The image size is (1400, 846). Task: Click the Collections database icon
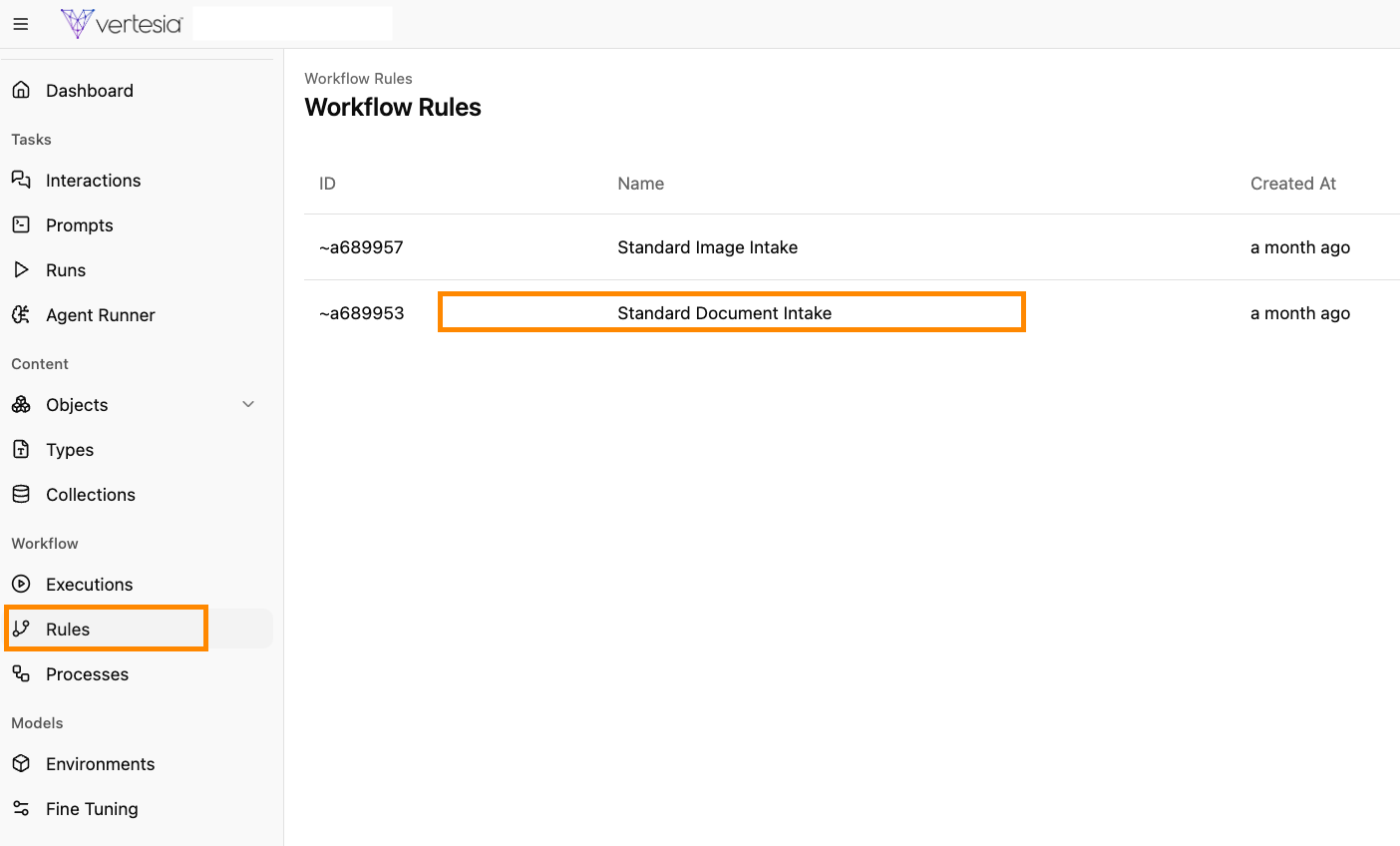[21, 494]
